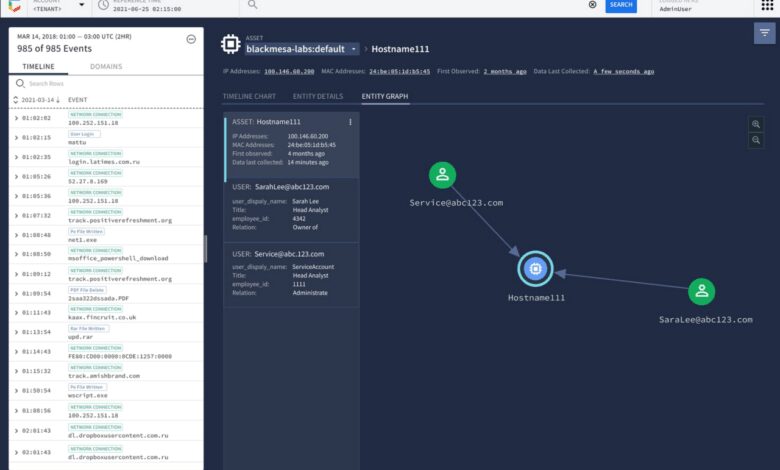780x470 pixels.
Task: Clear the search with the X icon
Action: (592, 4)
